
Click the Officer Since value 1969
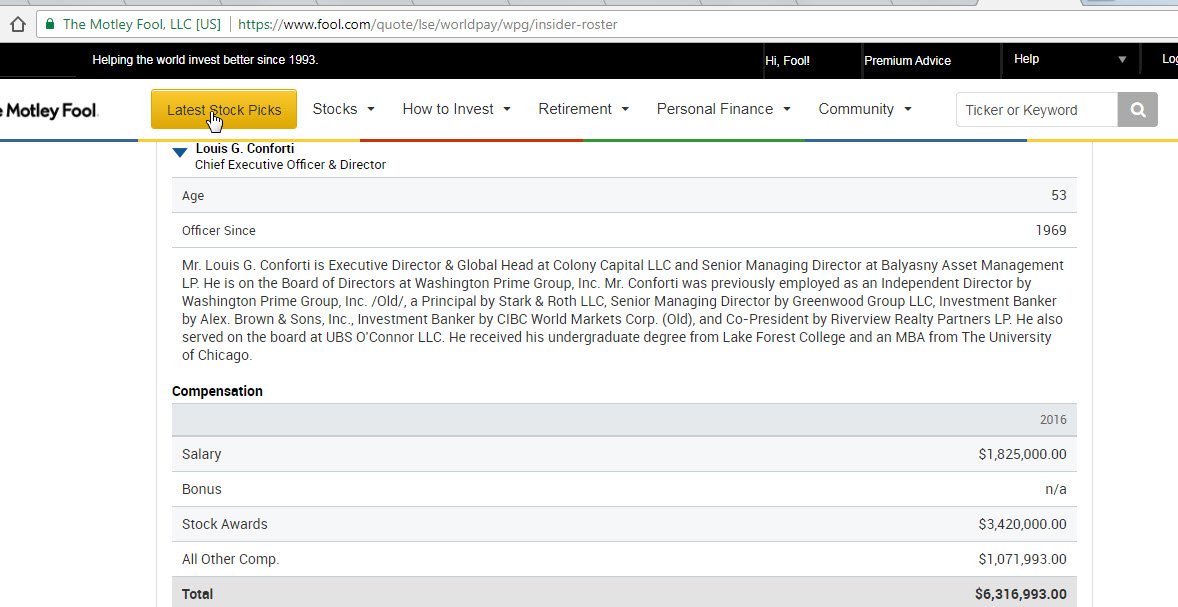[x=1051, y=230]
